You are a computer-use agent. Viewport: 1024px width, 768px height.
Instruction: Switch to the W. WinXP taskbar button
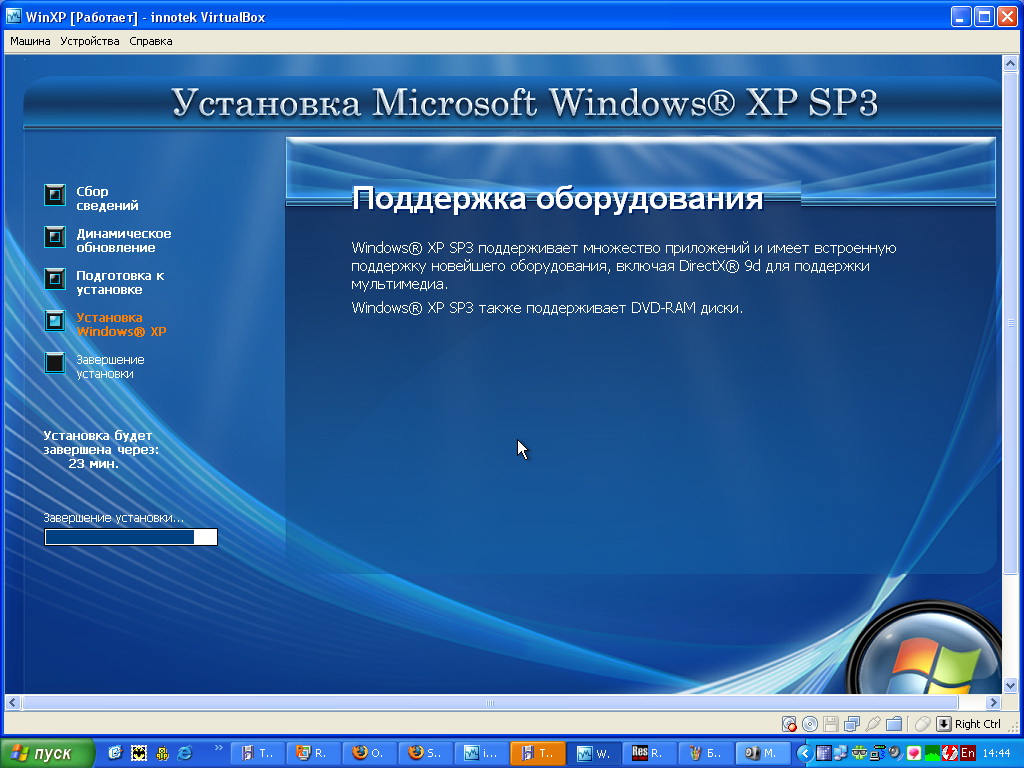click(592, 753)
